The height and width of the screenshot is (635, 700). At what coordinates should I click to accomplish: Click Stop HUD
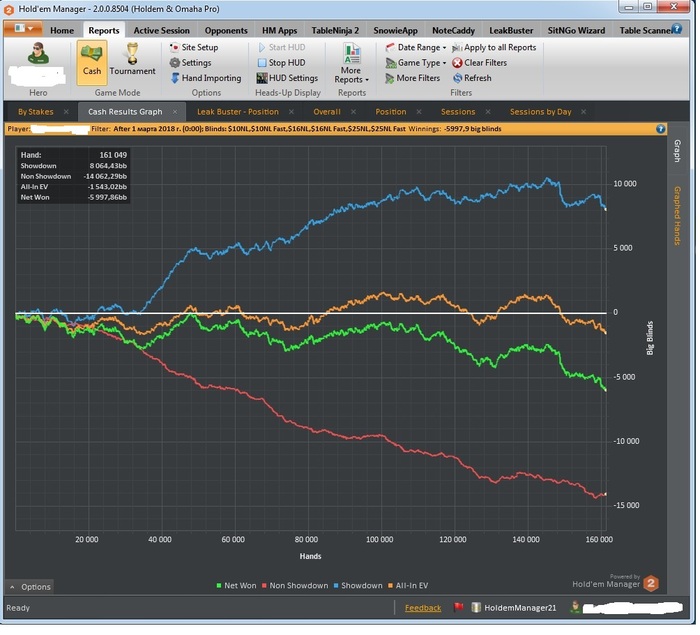pos(282,63)
